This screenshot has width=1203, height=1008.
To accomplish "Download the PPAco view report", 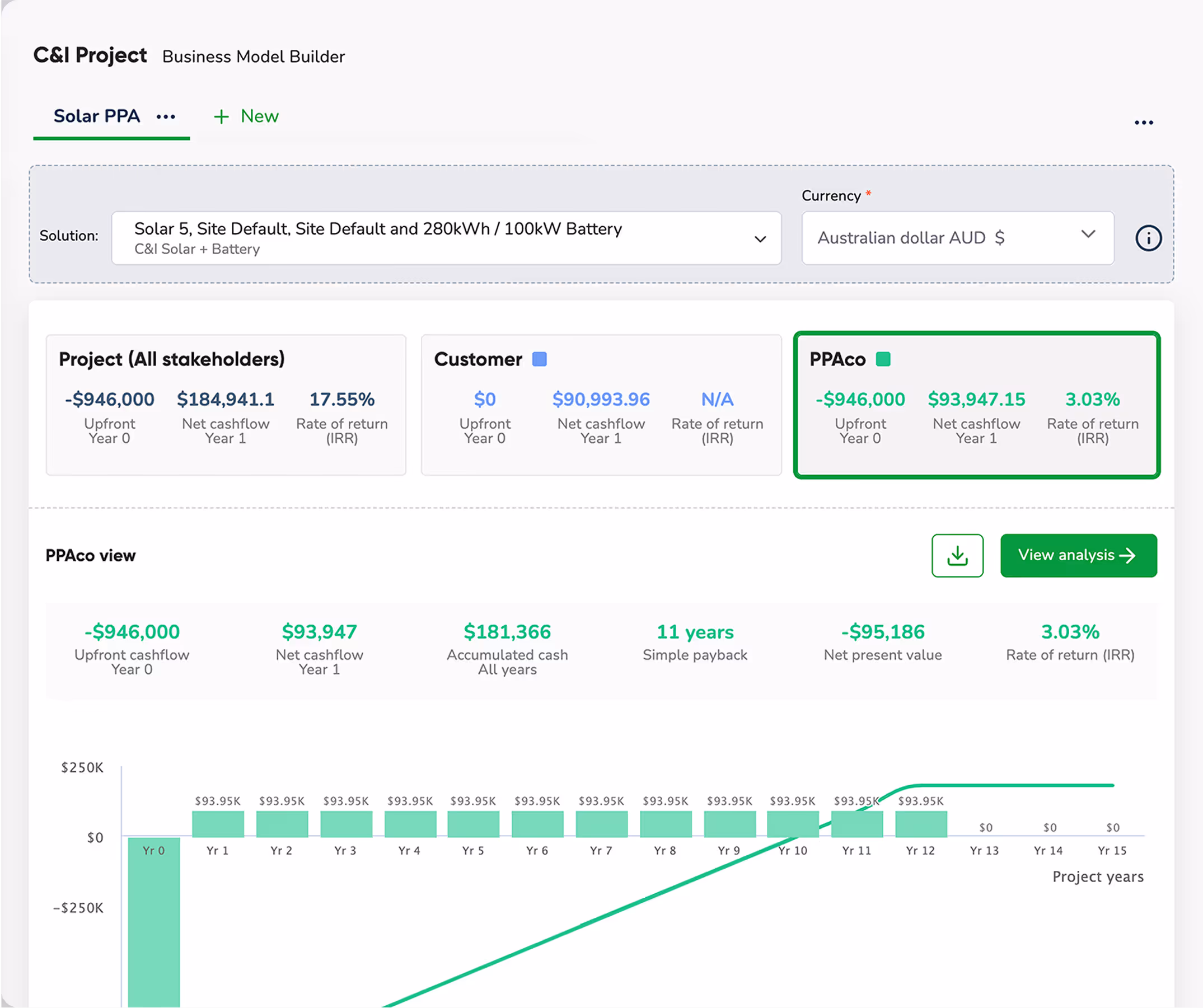I will (957, 556).
